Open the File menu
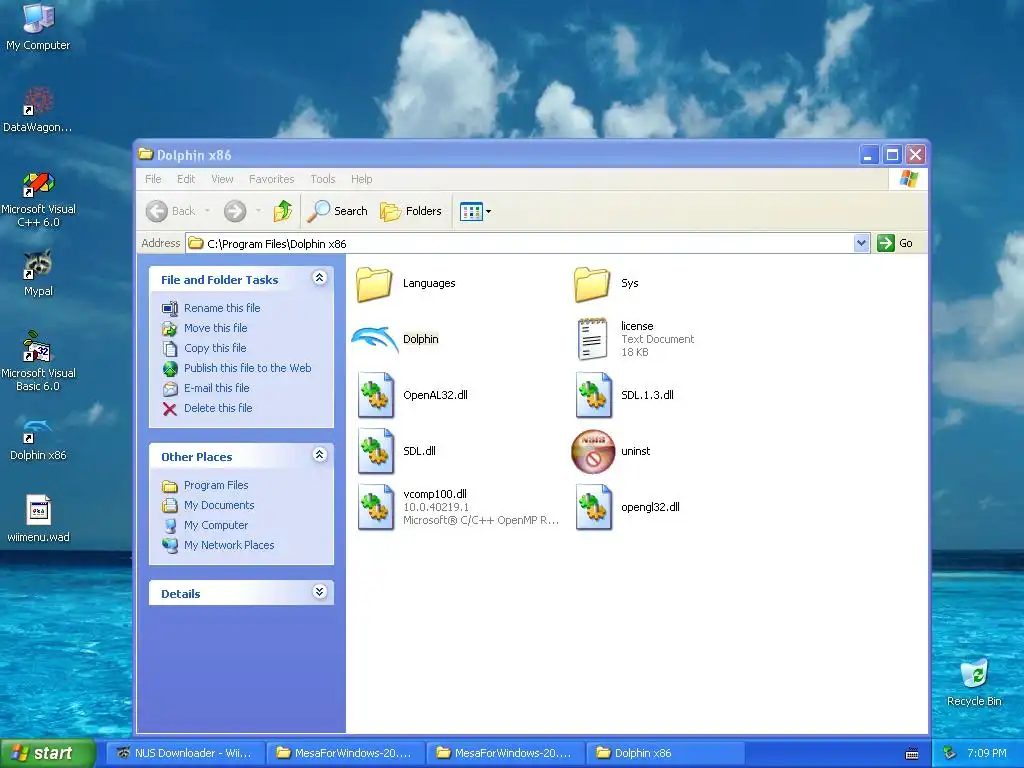The width and height of the screenshot is (1024, 768). pyautogui.click(x=153, y=179)
